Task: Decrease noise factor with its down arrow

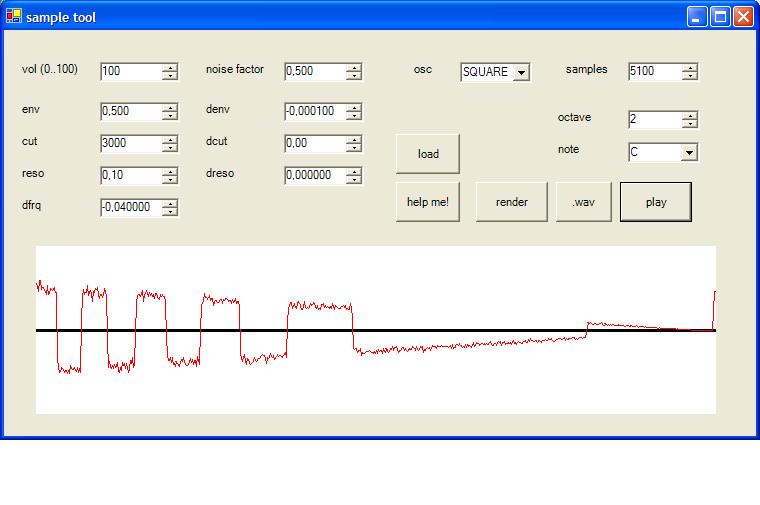Action: (x=354, y=76)
